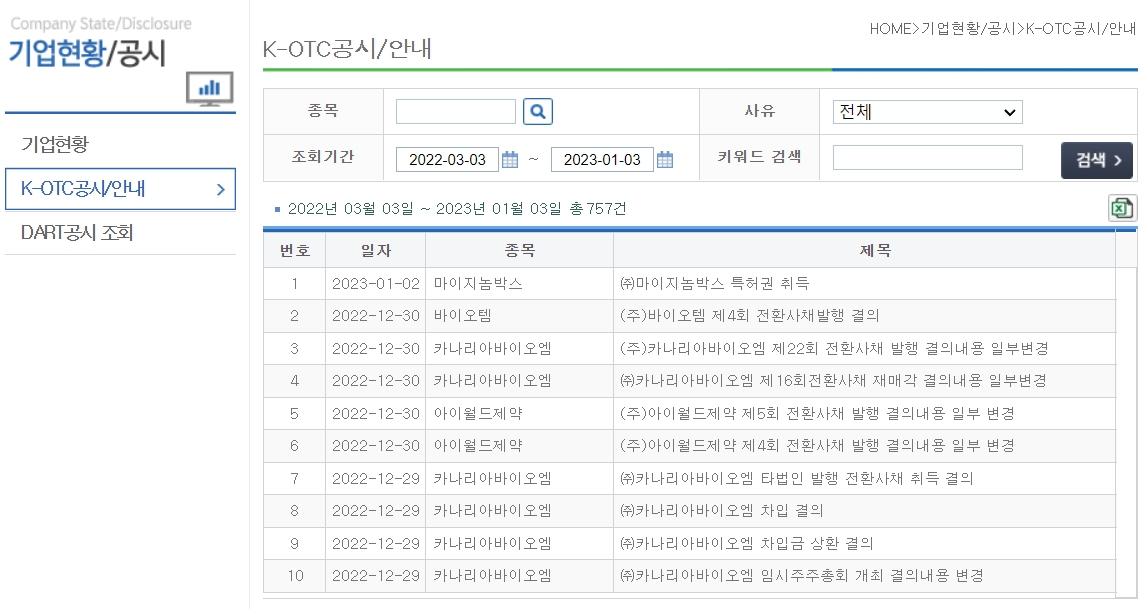Click the monitor chart icon in sidebar
This screenshot has height=609, width=1147.
pos(209,89)
